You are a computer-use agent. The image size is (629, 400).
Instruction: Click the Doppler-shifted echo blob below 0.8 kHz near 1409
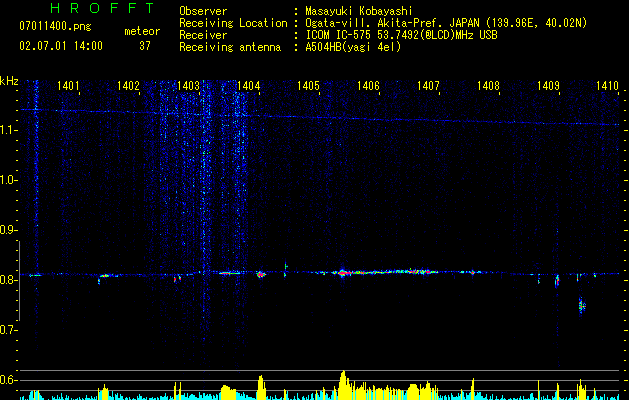582,306
